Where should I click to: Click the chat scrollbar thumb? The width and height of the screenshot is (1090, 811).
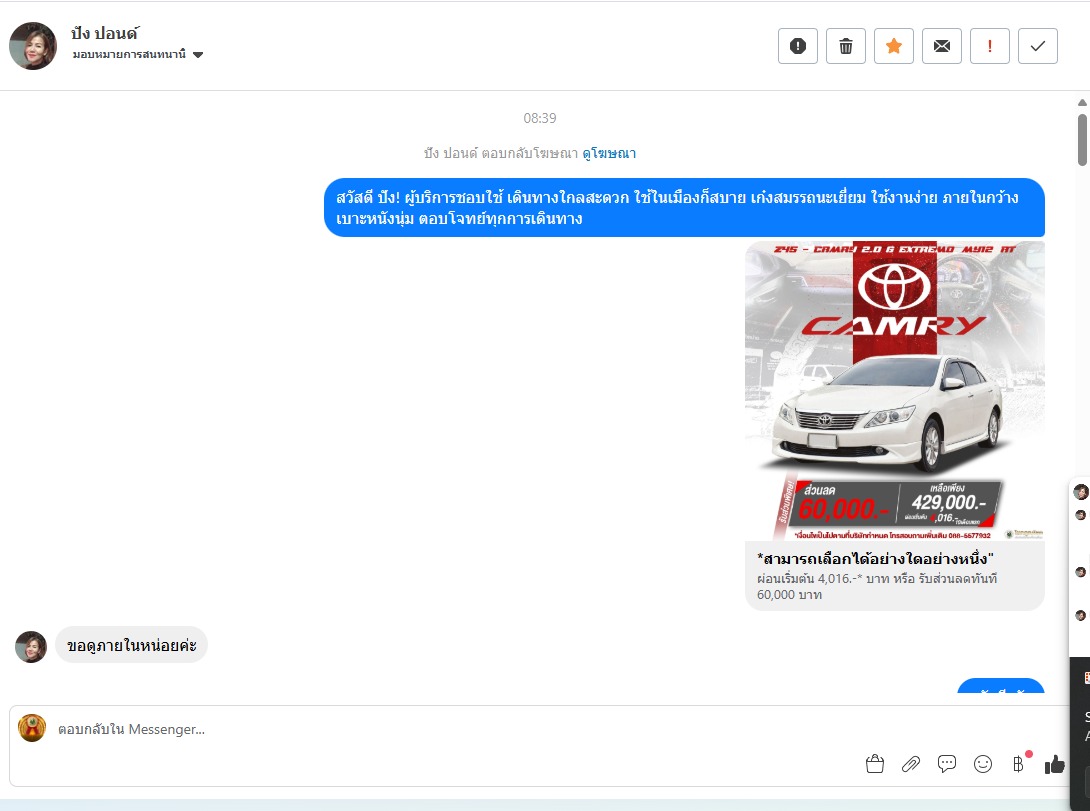[x=1082, y=140]
